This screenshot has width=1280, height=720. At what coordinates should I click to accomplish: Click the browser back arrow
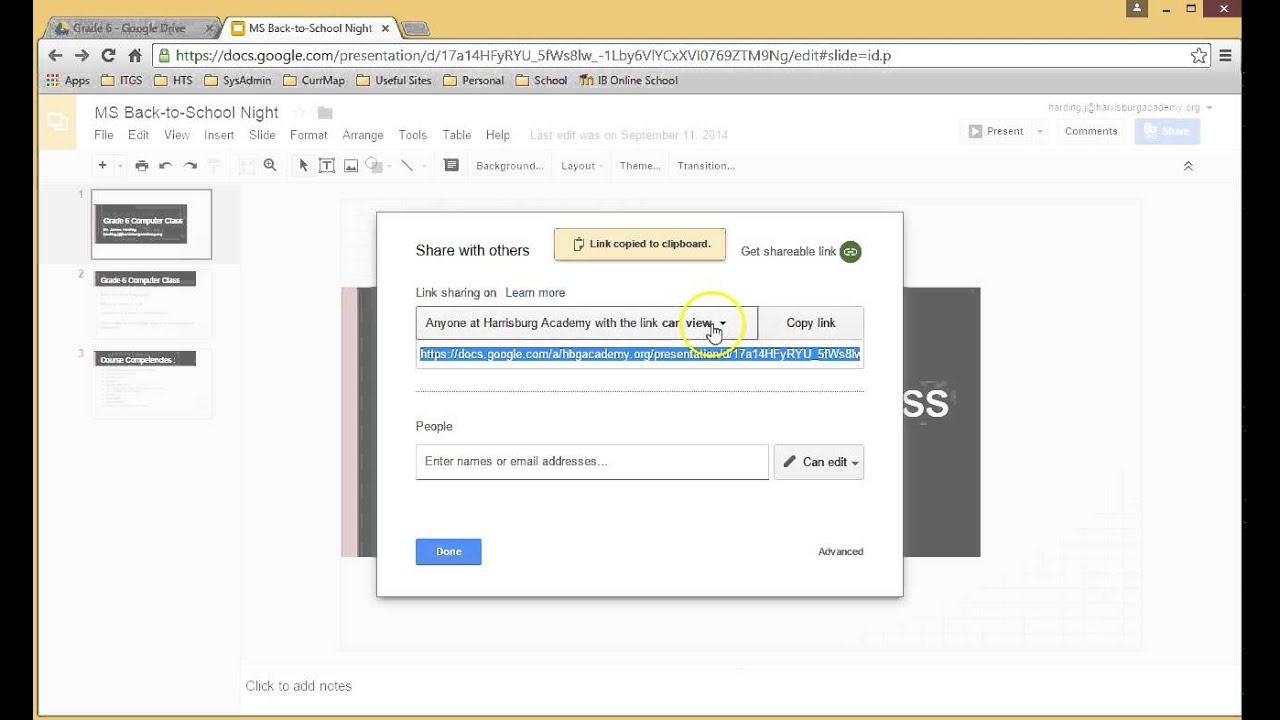55,56
